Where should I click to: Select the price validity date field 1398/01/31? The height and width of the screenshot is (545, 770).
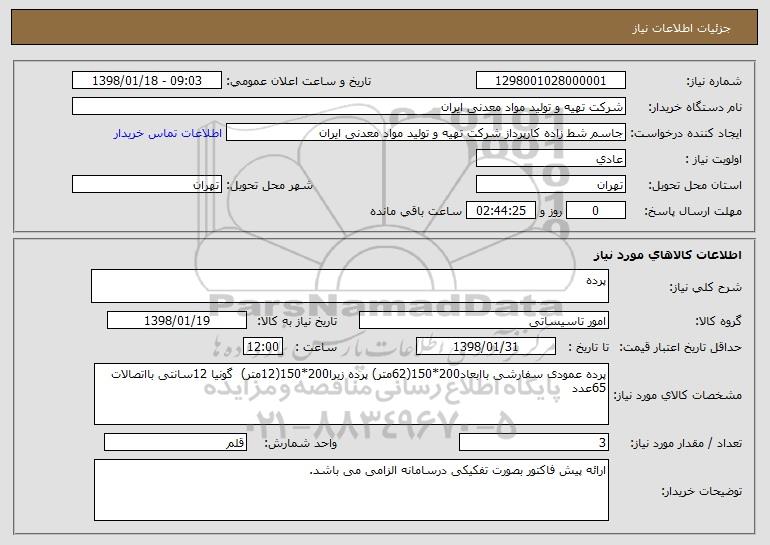486,347
